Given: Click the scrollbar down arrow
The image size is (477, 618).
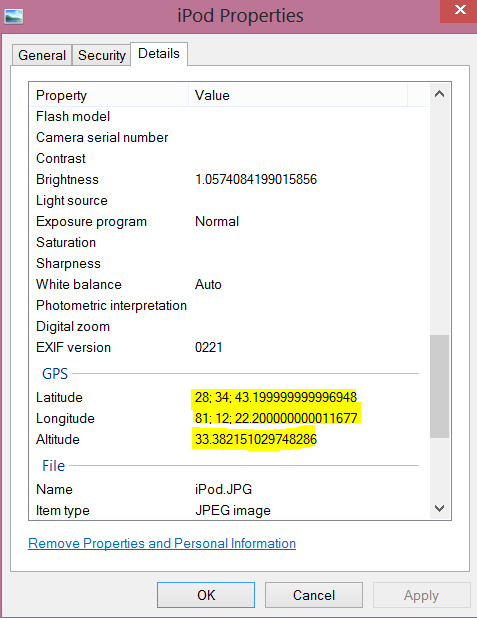Looking at the screenshot, I should pos(440,508).
